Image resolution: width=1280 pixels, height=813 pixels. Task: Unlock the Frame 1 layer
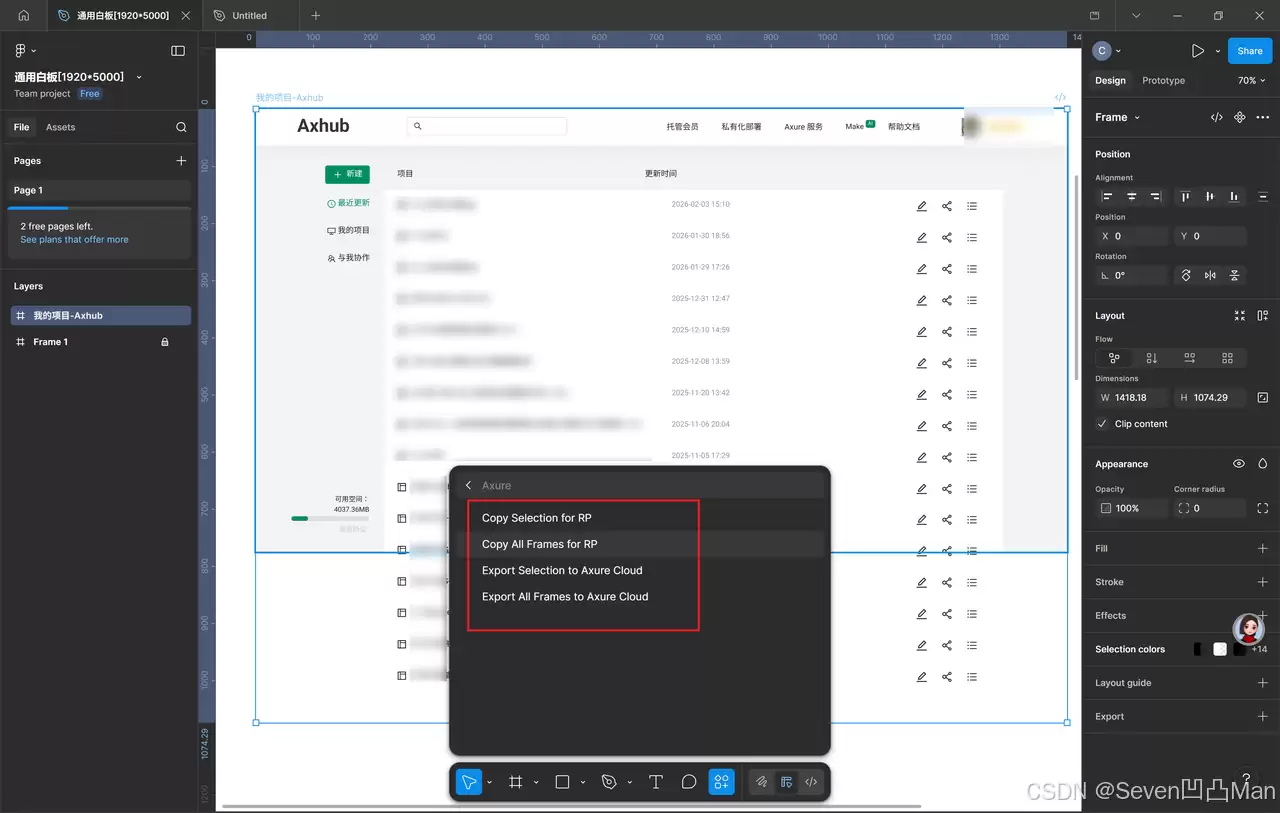[x=165, y=342]
